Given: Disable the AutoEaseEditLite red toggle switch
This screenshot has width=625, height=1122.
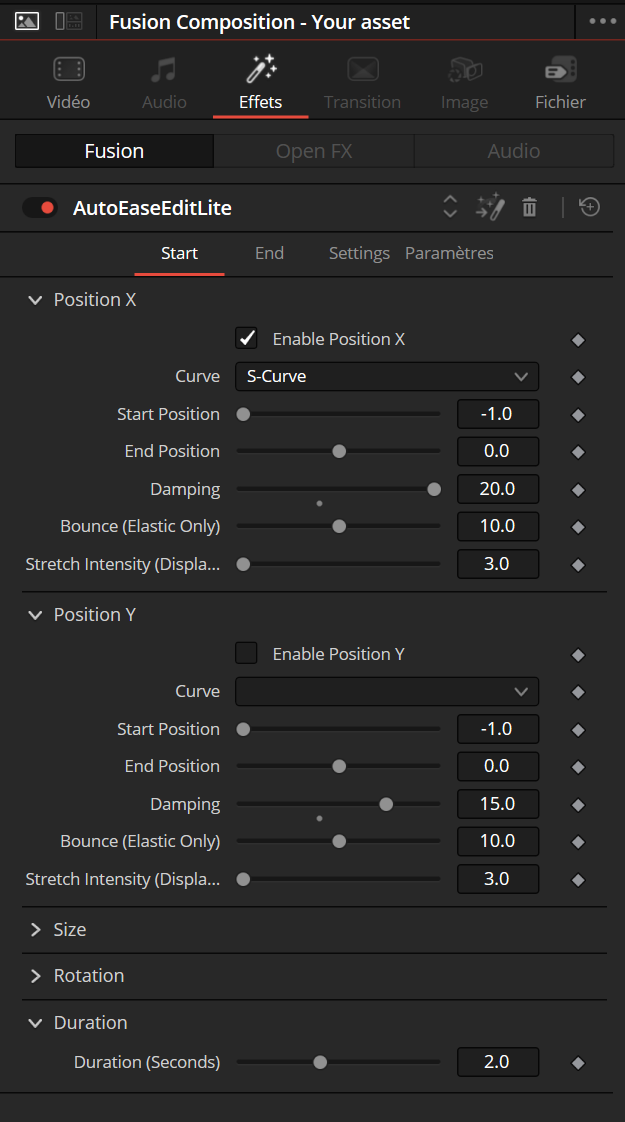Looking at the screenshot, I should pos(40,208).
